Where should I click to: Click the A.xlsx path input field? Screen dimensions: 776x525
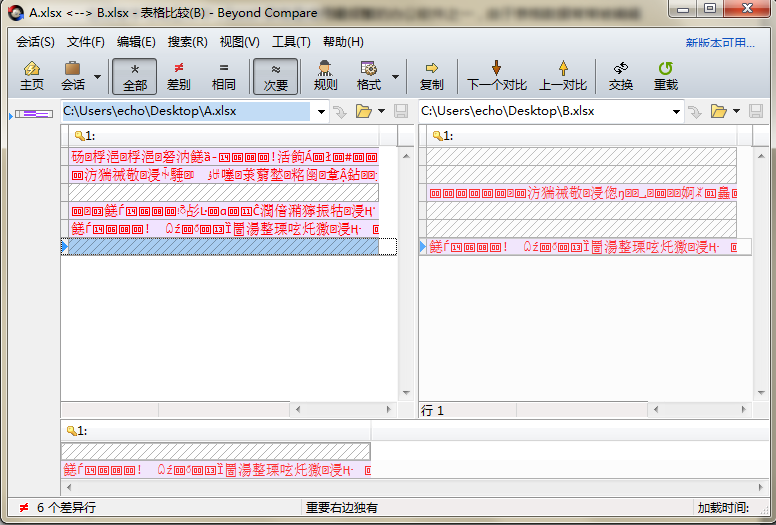(186, 111)
